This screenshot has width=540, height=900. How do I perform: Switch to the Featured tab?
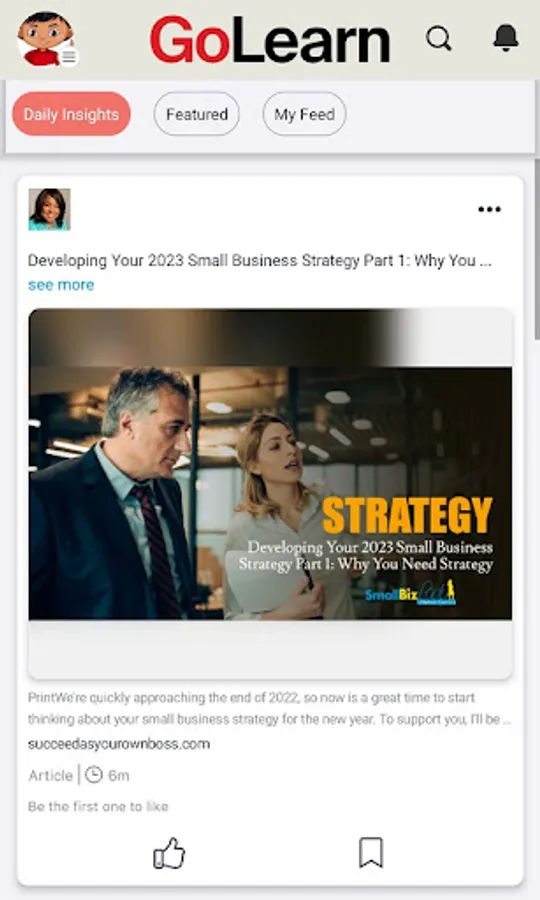(196, 114)
